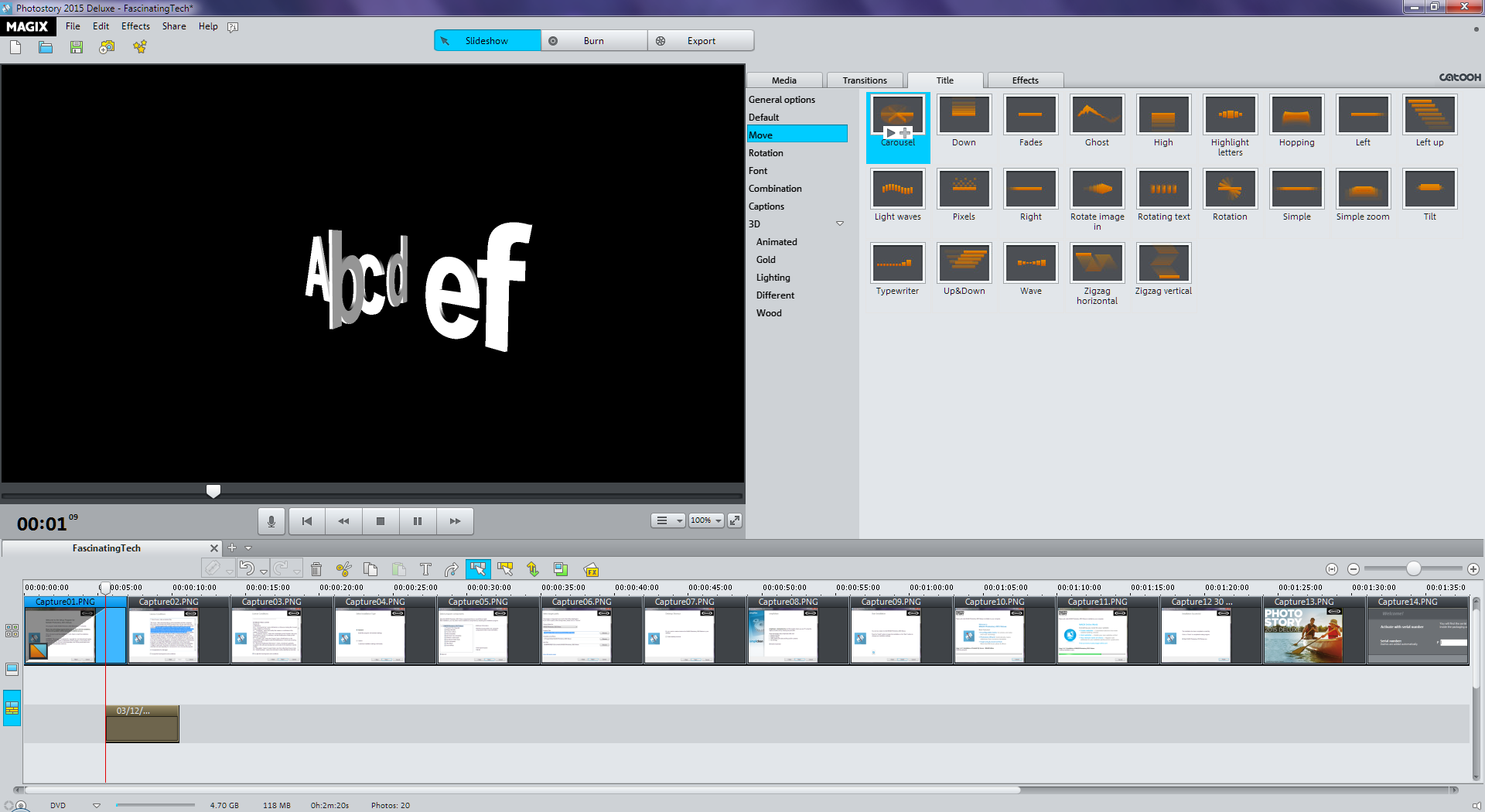Click the overlapping images icon in the toolbar
1485x812 pixels.
pyautogui.click(x=561, y=569)
